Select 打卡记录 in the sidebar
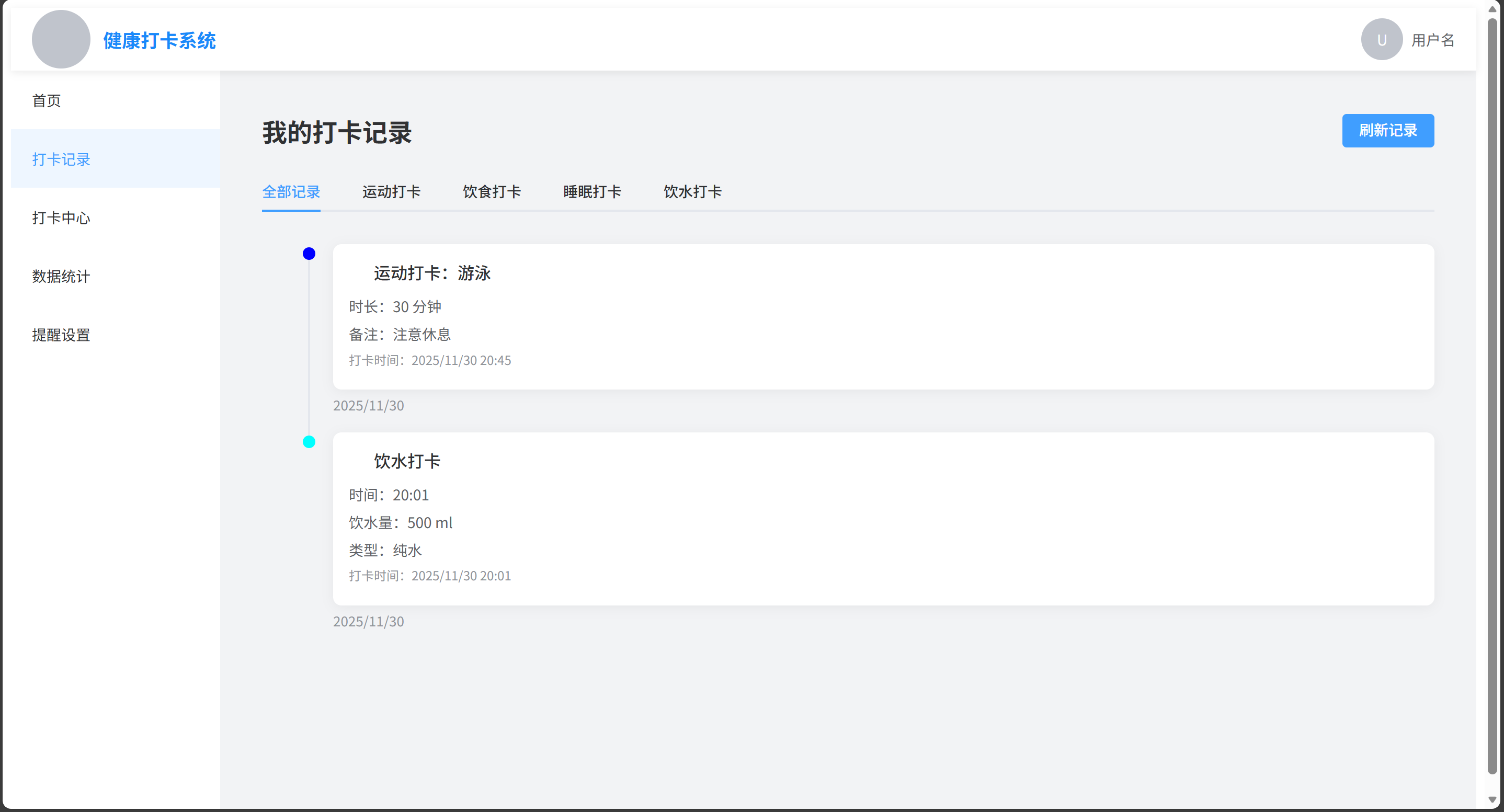The image size is (1504, 812). (61, 159)
